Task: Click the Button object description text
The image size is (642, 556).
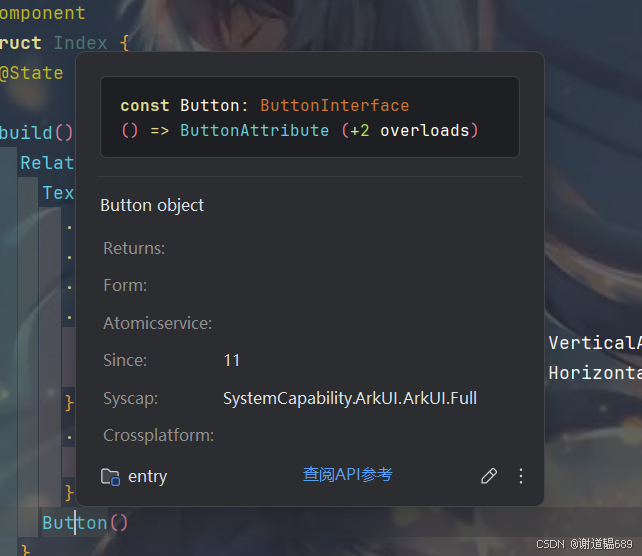Action: [x=152, y=205]
